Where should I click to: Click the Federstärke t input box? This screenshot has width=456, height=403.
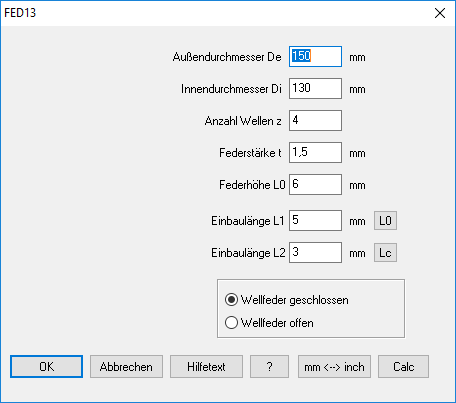coord(315,153)
